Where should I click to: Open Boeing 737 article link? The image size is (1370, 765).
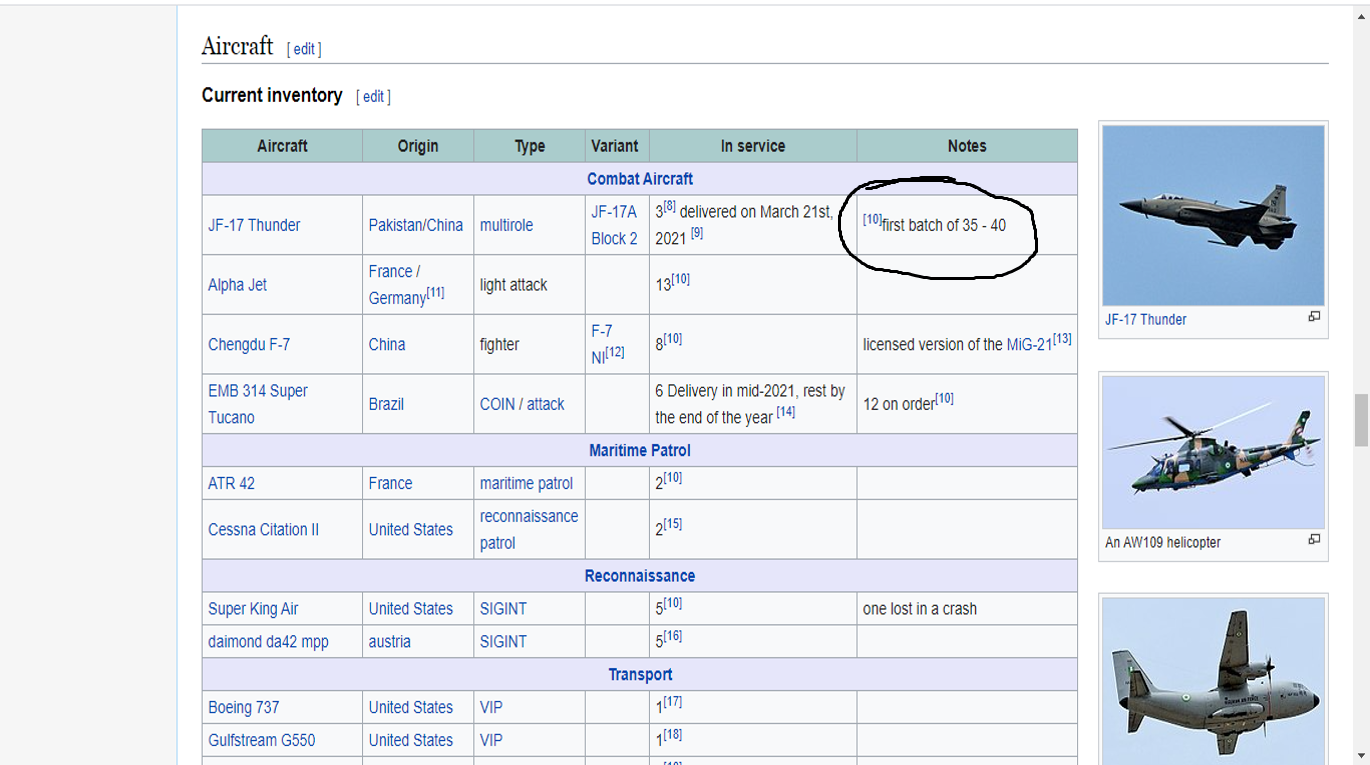pos(244,708)
